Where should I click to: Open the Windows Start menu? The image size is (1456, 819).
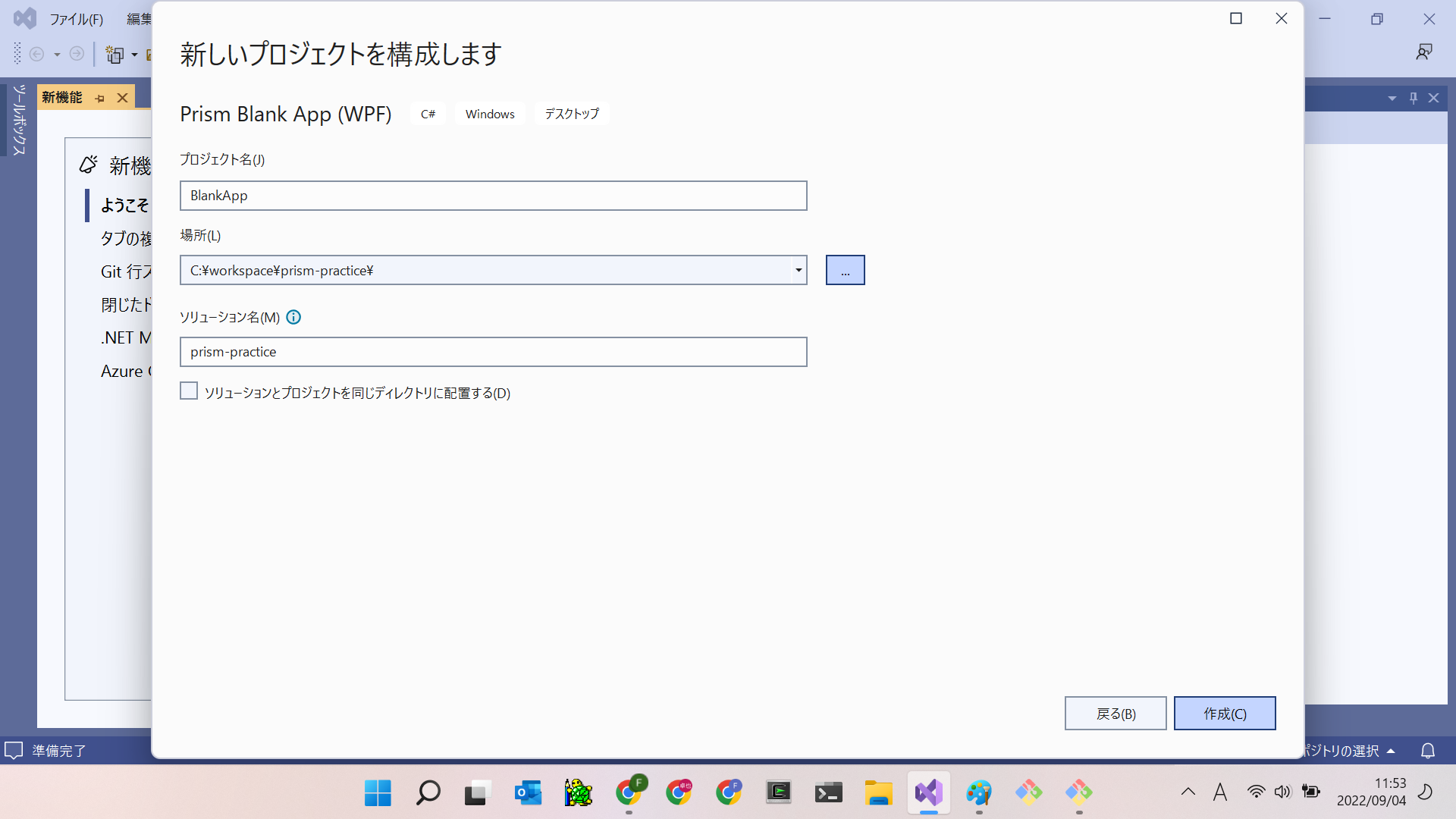pos(378,793)
